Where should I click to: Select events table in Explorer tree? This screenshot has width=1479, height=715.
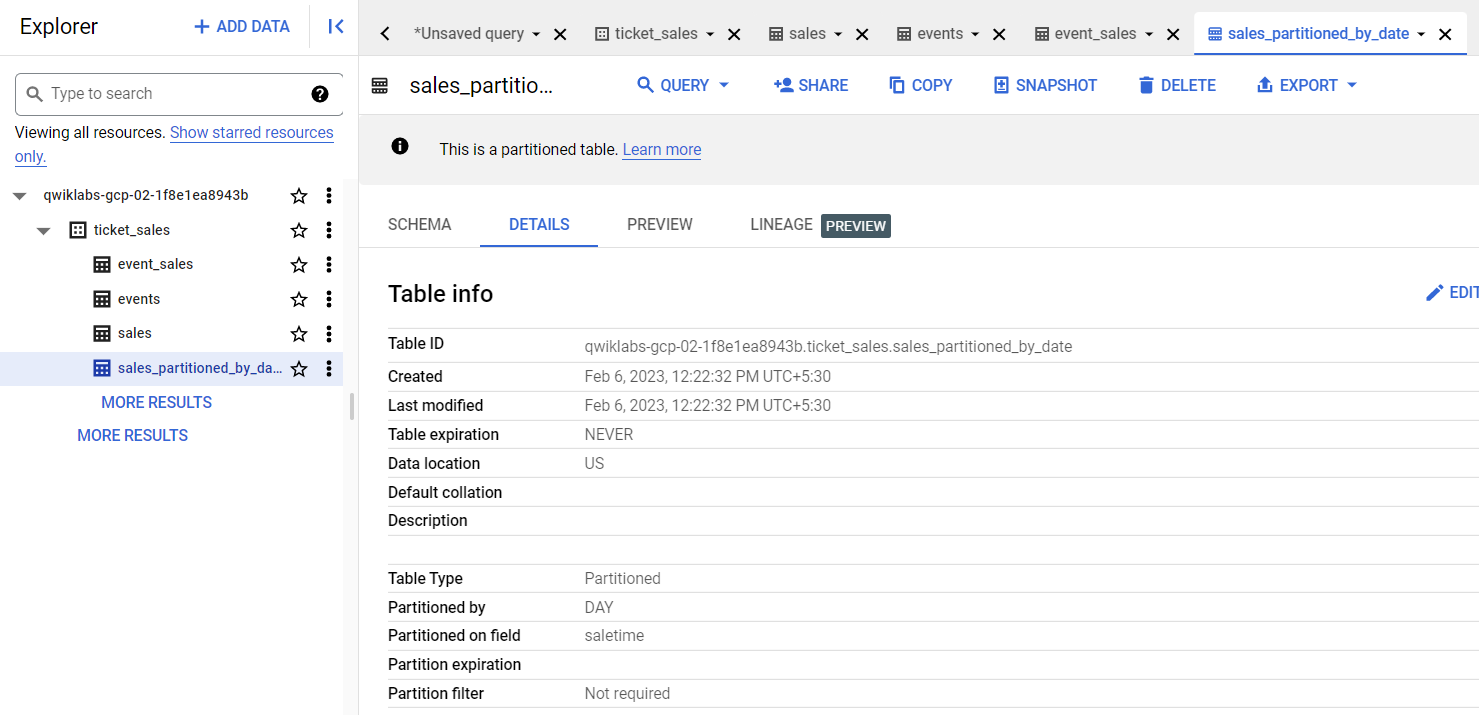tap(139, 299)
